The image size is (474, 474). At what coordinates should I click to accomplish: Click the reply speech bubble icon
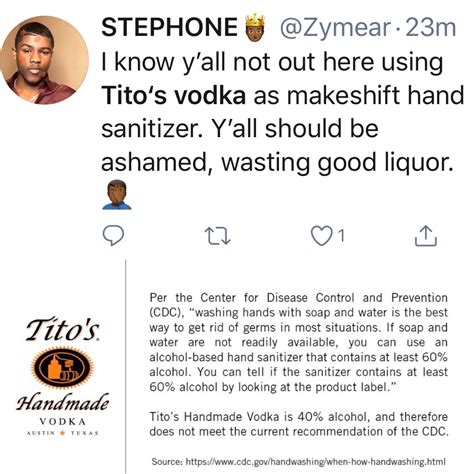[x=113, y=236]
